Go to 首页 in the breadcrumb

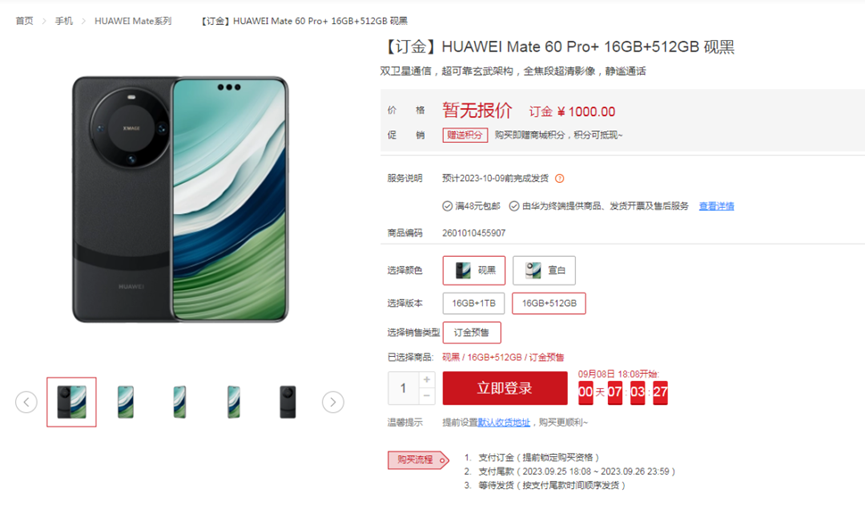(24, 21)
